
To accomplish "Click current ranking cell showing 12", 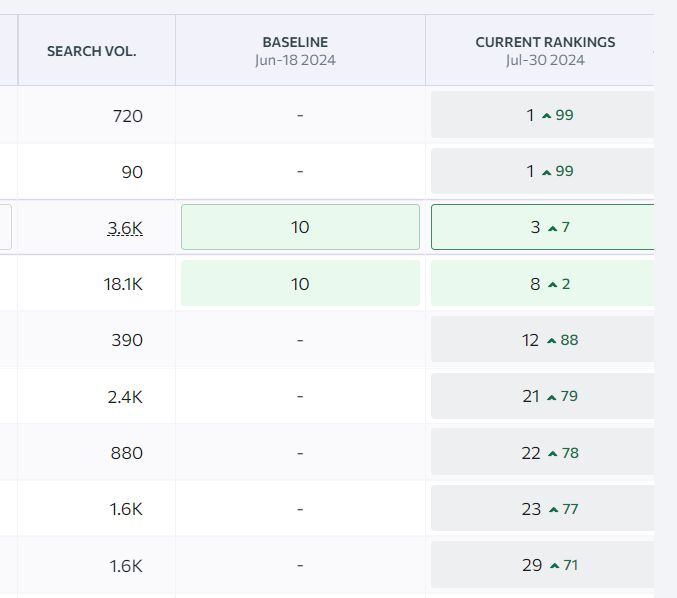I will [x=541, y=340].
